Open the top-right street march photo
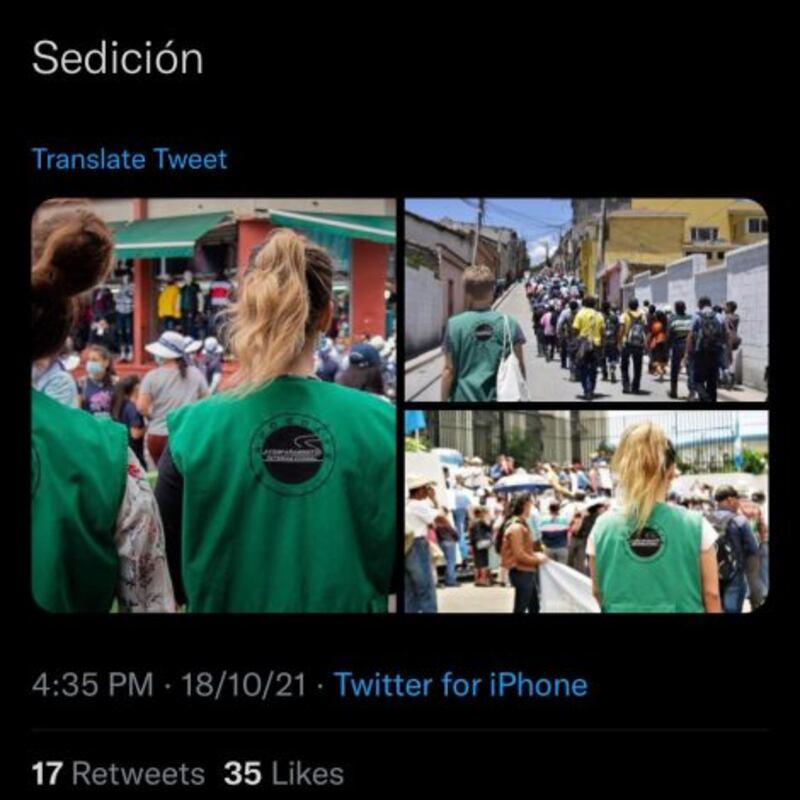Image resolution: width=800 pixels, height=800 pixels. click(586, 299)
